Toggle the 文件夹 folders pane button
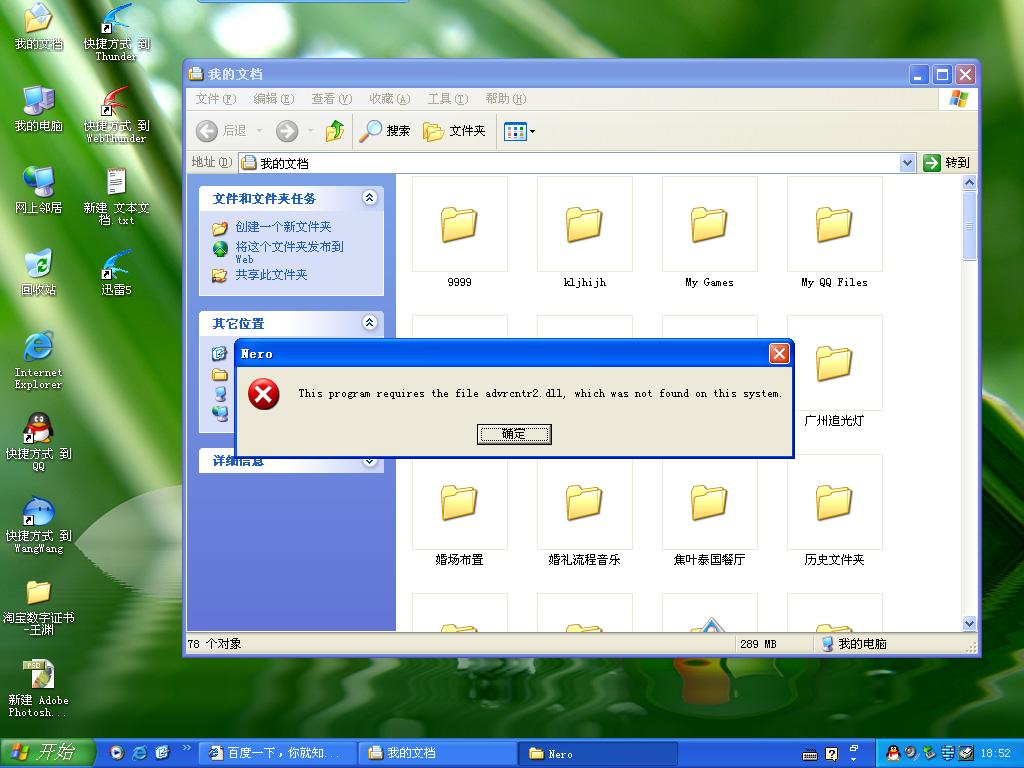This screenshot has width=1024, height=768. (x=454, y=131)
